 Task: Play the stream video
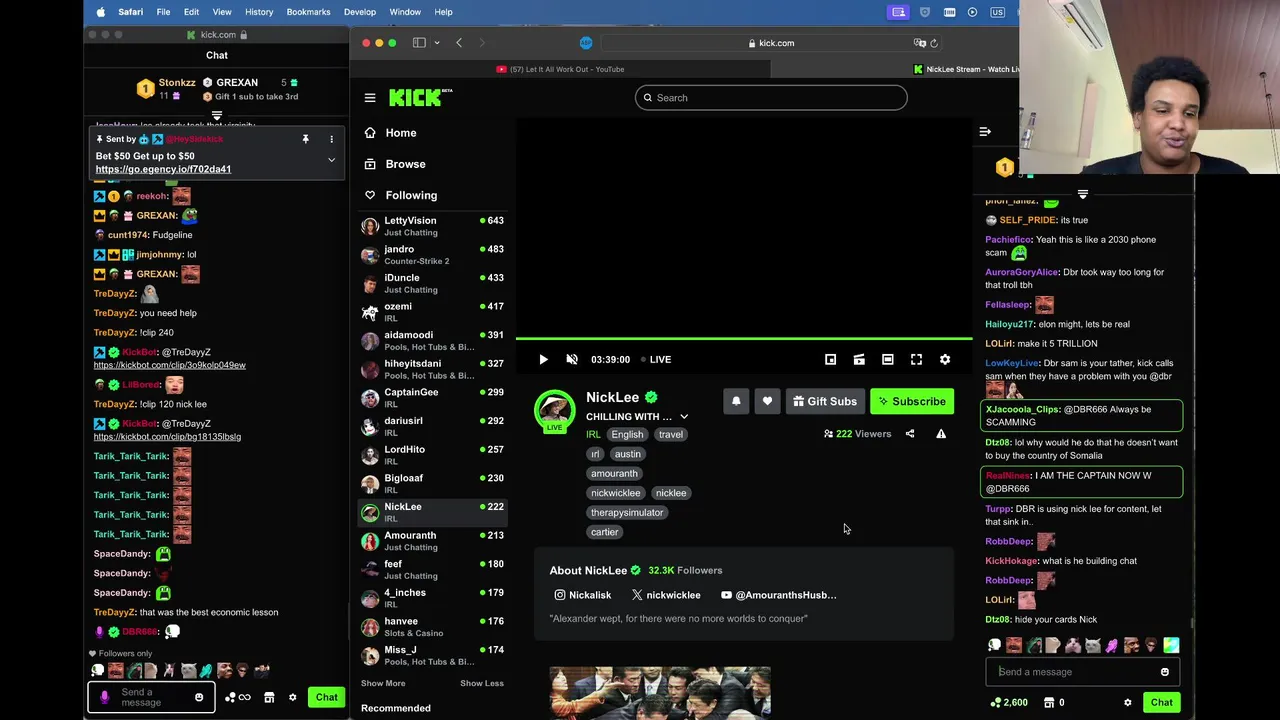(x=543, y=359)
